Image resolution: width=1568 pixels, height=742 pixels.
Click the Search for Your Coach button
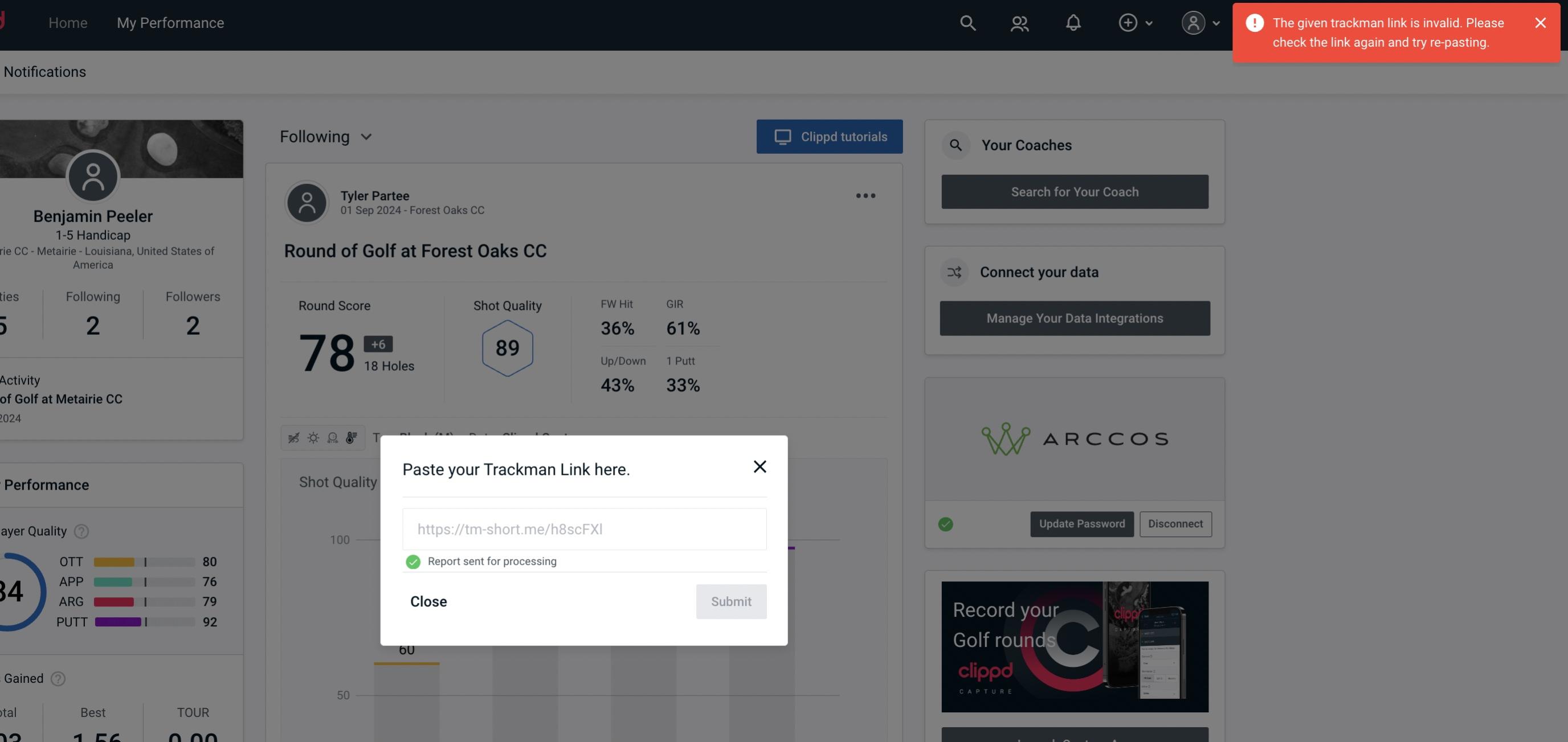tap(1075, 191)
